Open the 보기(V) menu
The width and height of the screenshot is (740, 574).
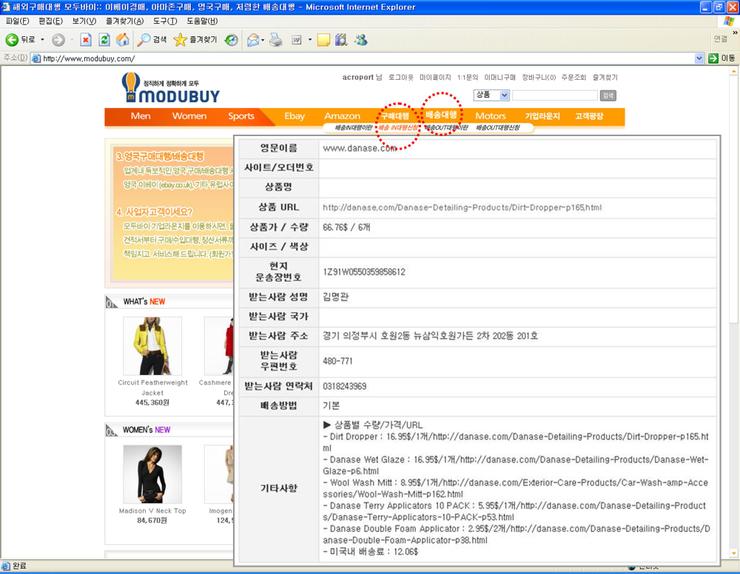tap(84, 21)
